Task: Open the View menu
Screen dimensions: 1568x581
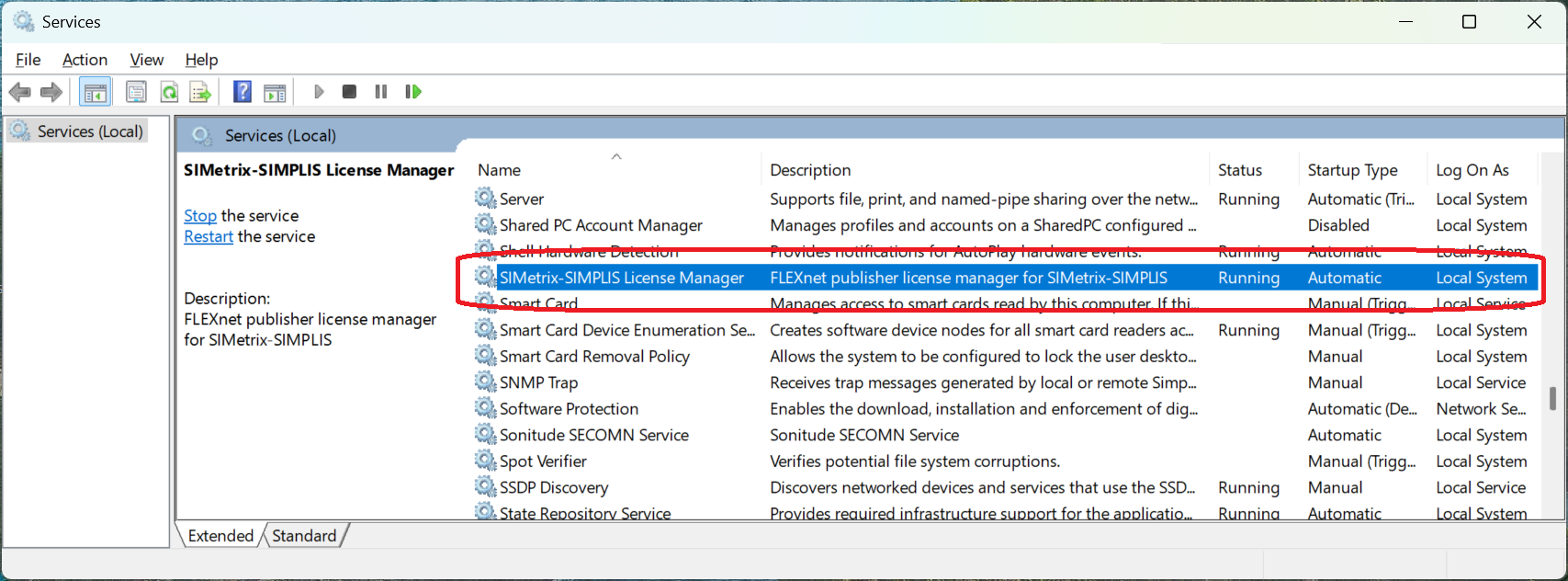Action: 146,60
